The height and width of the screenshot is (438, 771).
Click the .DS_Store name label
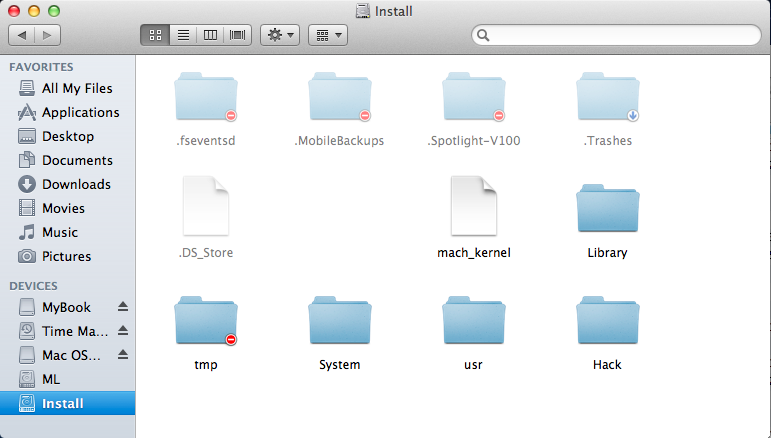pos(206,253)
